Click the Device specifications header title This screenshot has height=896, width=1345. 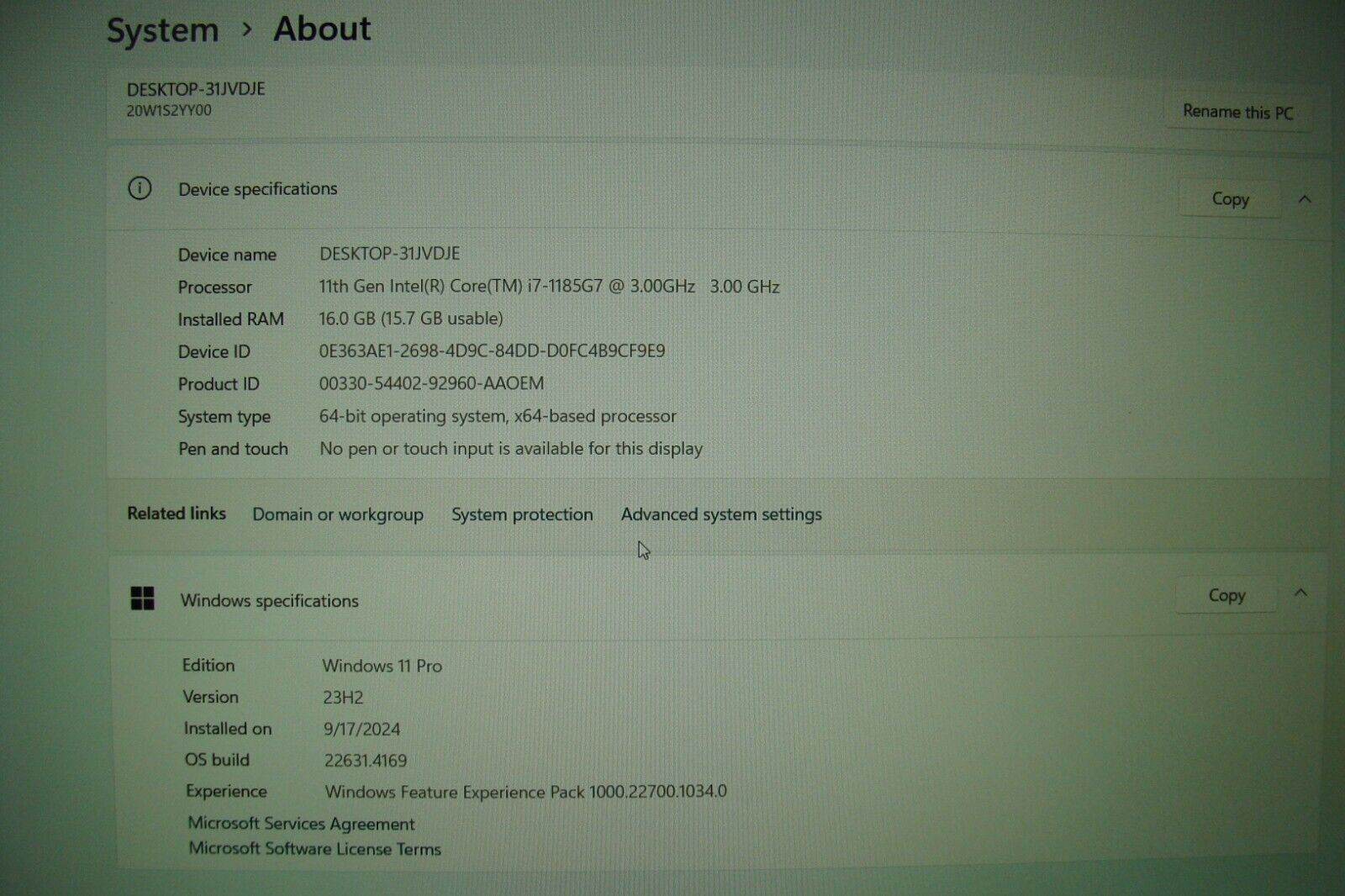257,189
